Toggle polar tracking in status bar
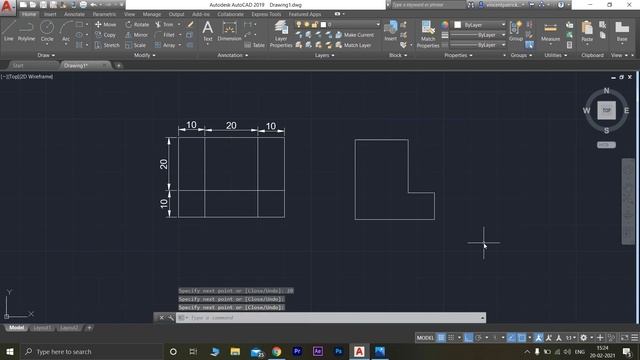This screenshot has width=640, height=360. (478, 338)
